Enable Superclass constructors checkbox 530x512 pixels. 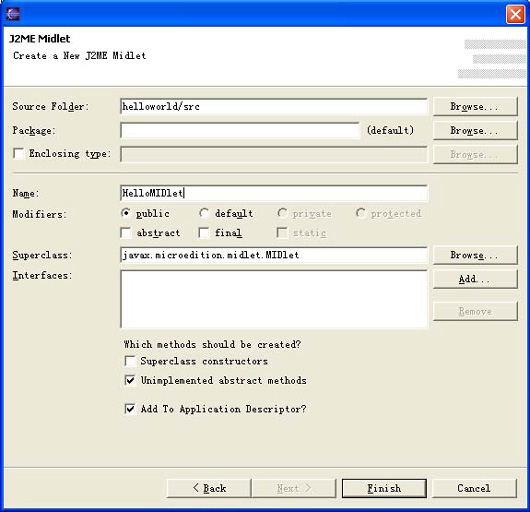click(130, 361)
